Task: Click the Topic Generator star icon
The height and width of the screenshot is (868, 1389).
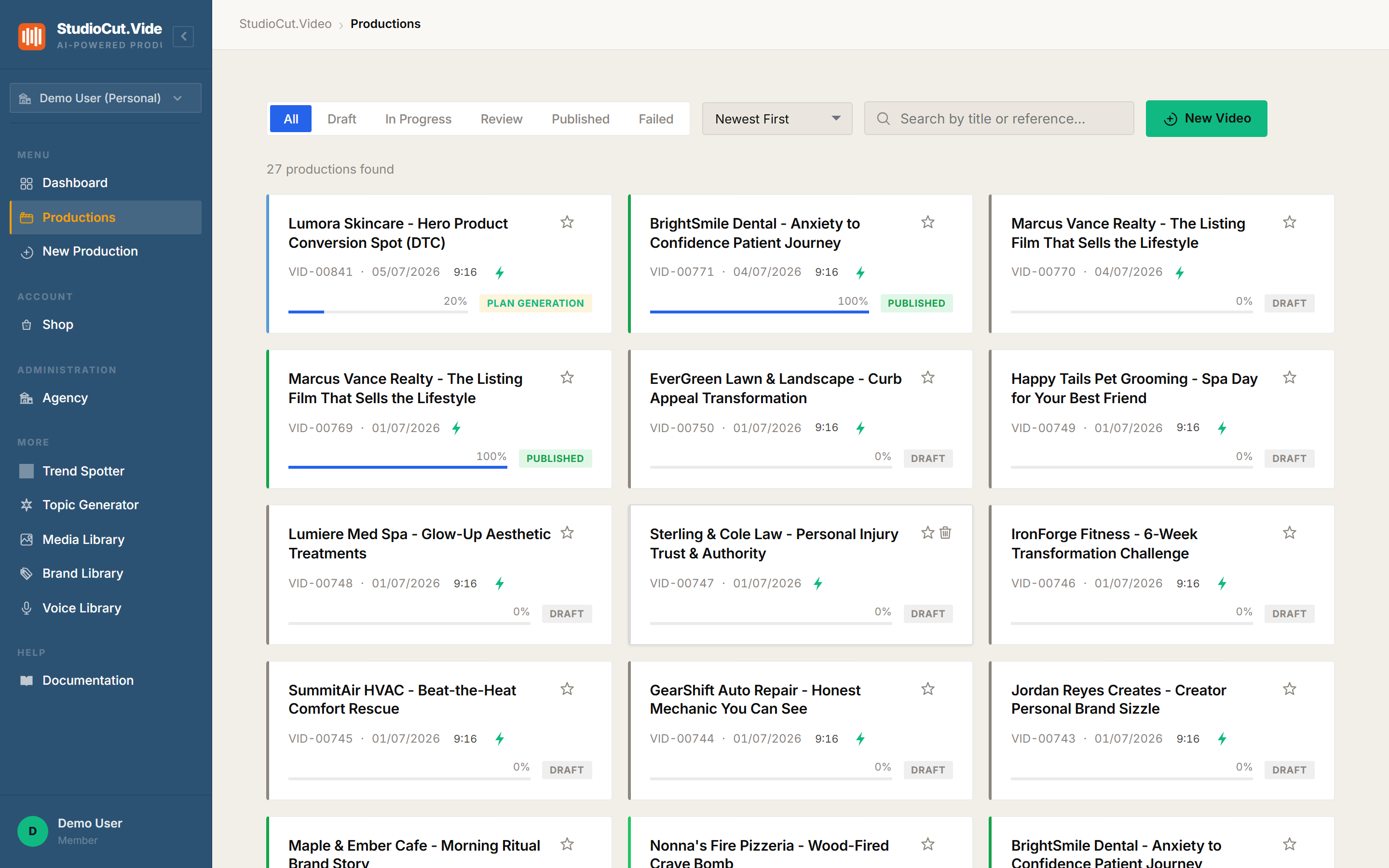Action: (27, 505)
